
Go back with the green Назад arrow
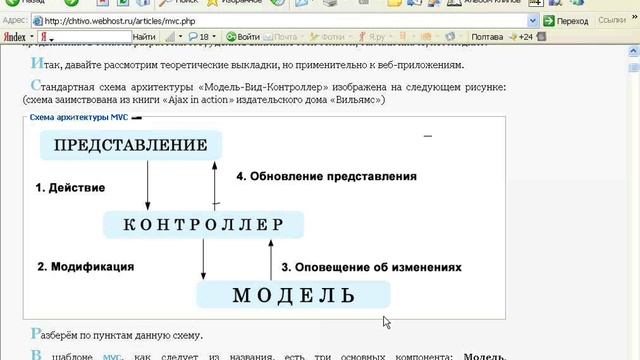(24, 2)
